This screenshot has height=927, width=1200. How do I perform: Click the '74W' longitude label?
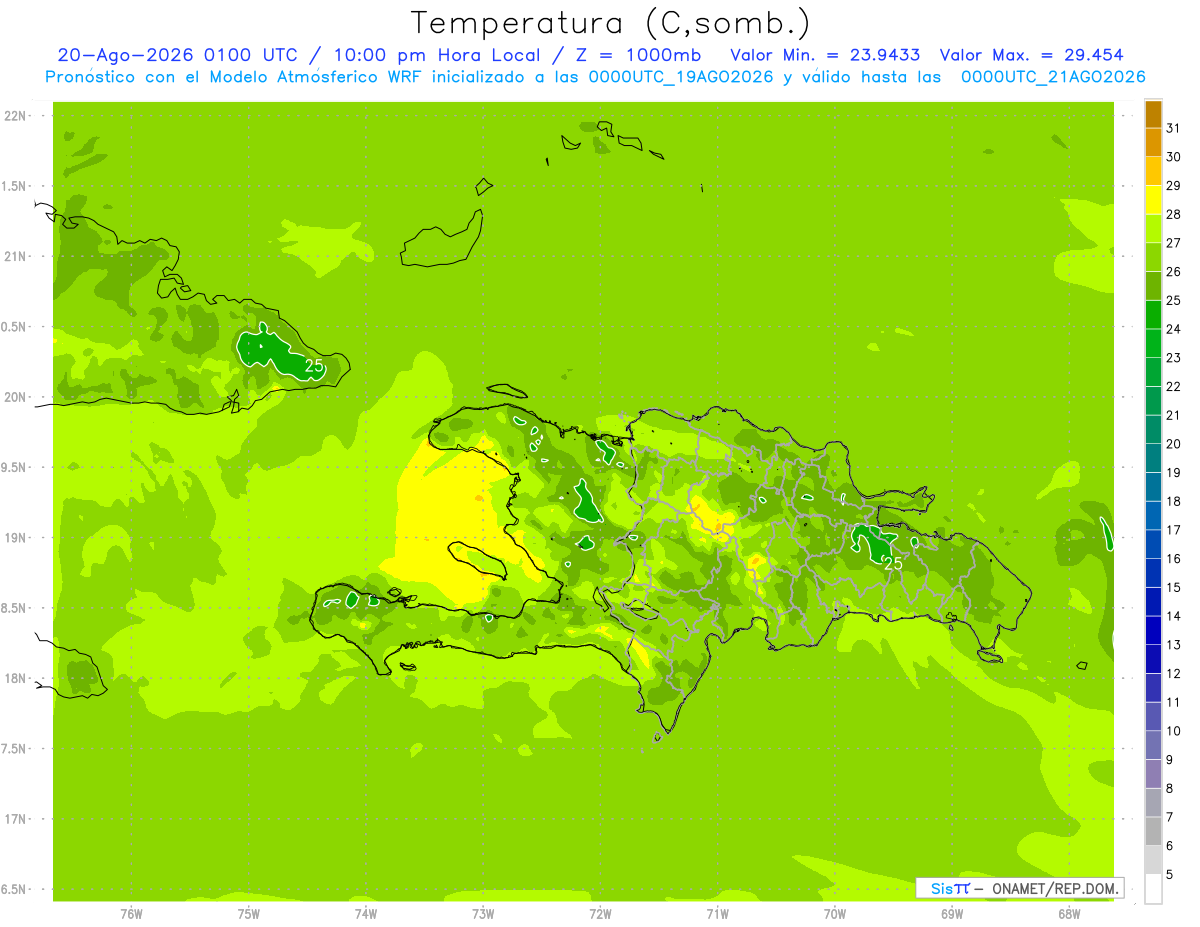tap(366, 914)
